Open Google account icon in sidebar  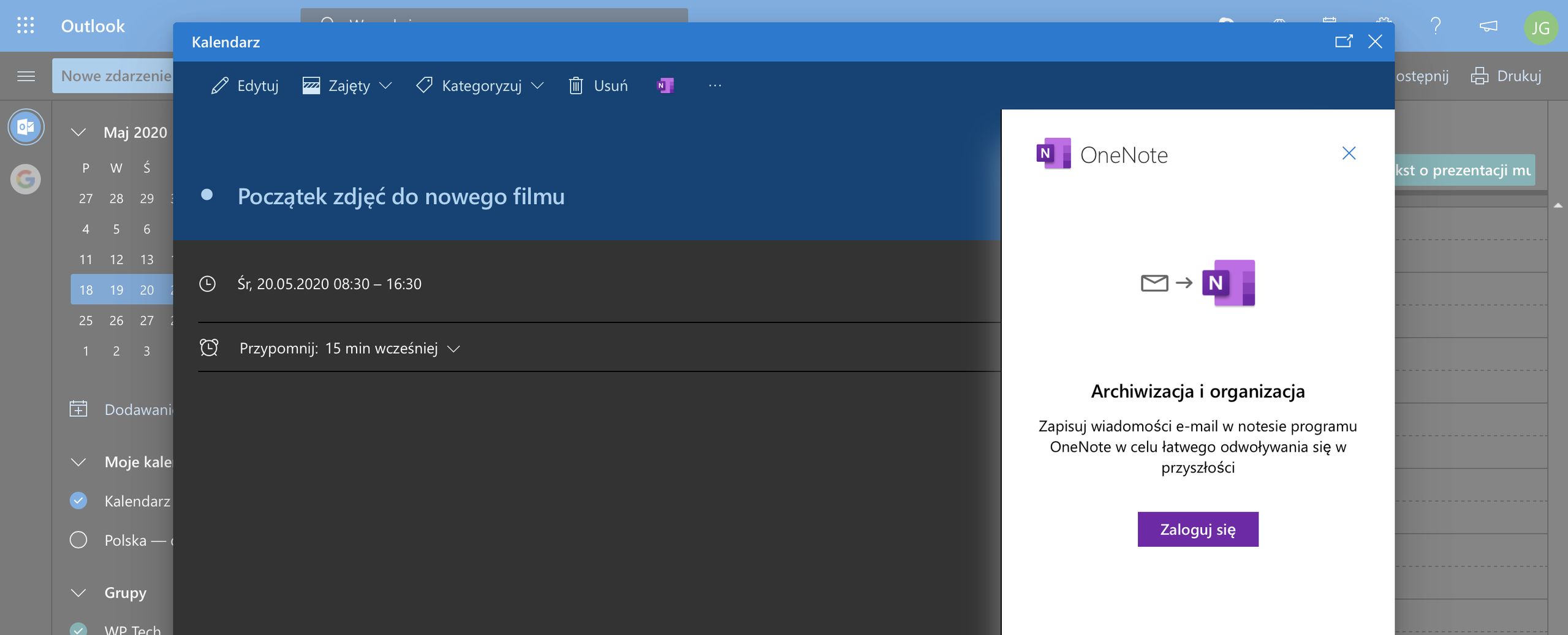26,179
